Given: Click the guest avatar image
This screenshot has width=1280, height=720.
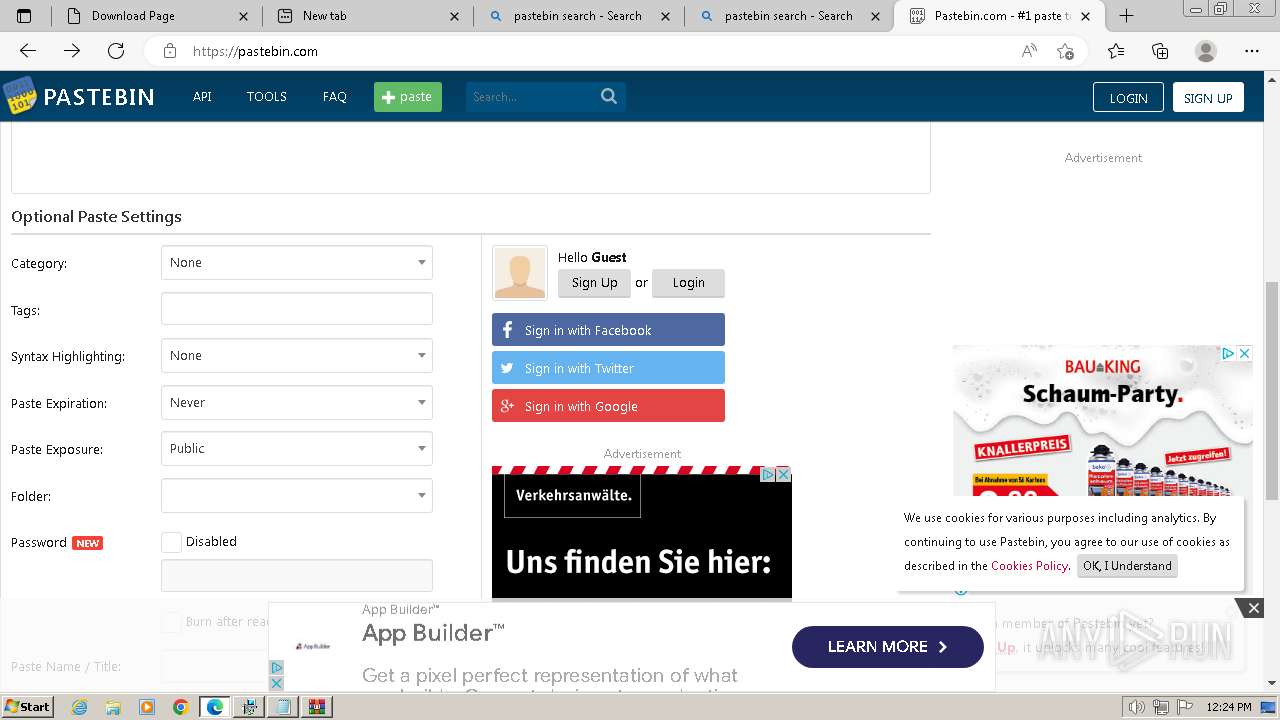Looking at the screenshot, I should tap(520, 273).
